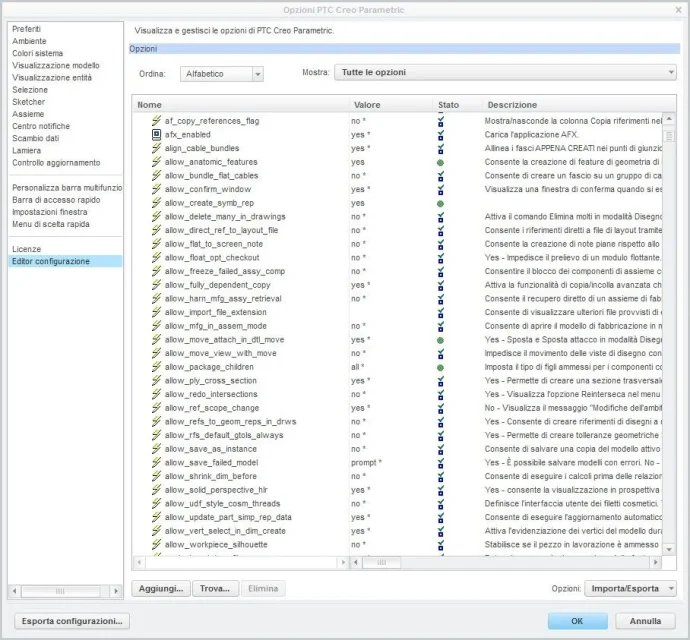Click the Valore column header
Screen dimensions: 690x640
[367, 105]
